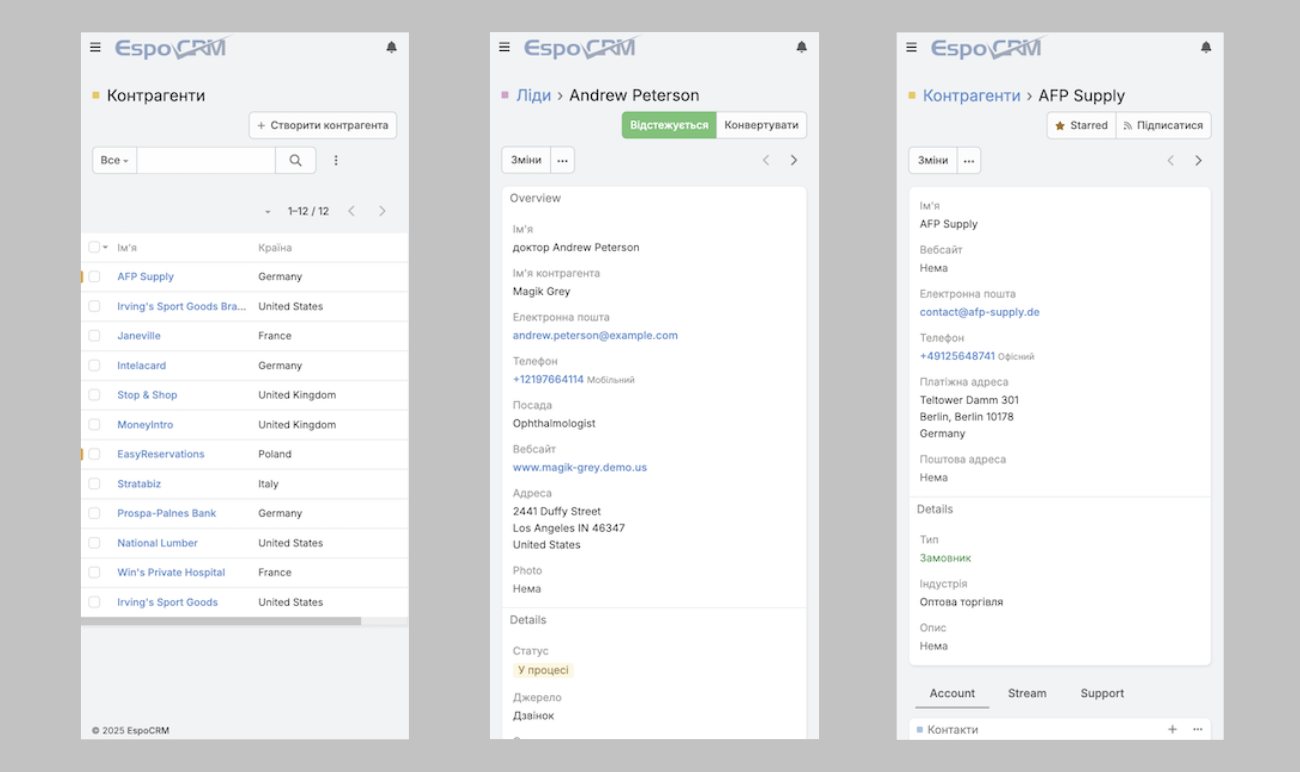This screenshot has height=772, width=1300.
Task: Open notifications bell in Andrew Peterson panel
Action: pyautogui.click(x=801, y=47)
